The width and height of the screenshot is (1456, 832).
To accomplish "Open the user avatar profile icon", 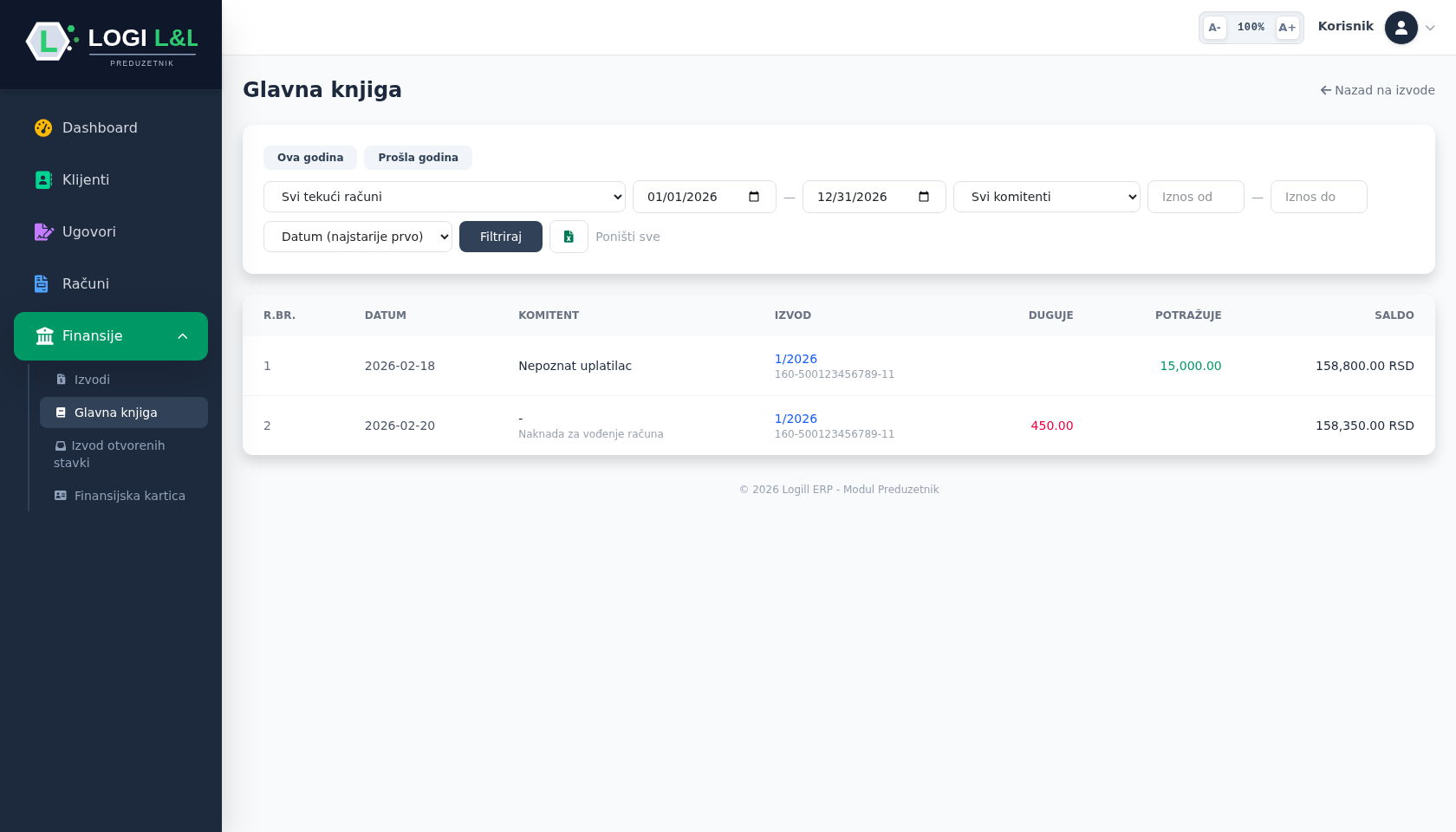I will point(1401,28).
